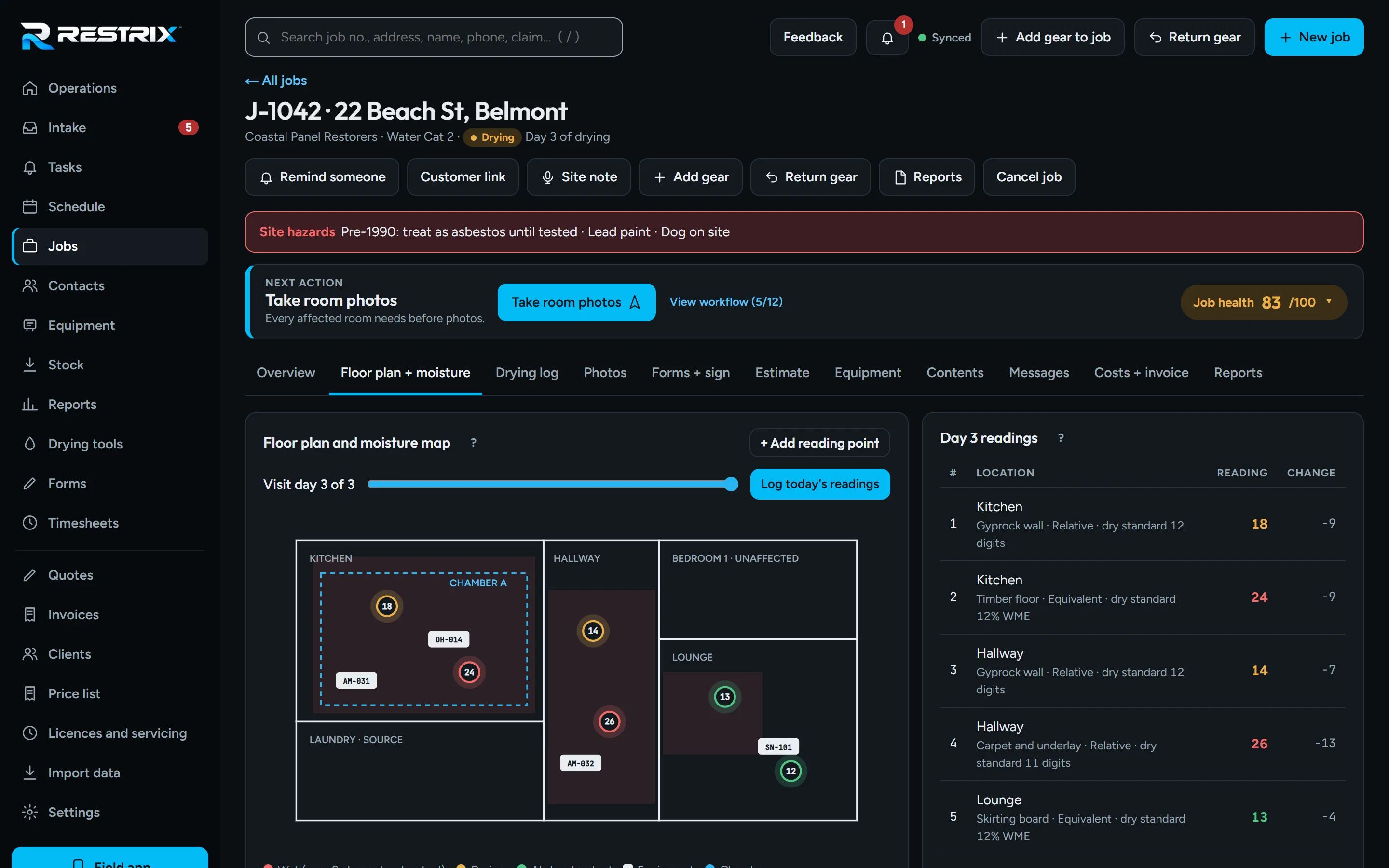Open the Forms + sign tab
This screenshot has height=868, width=1389.
click(691, 373)
